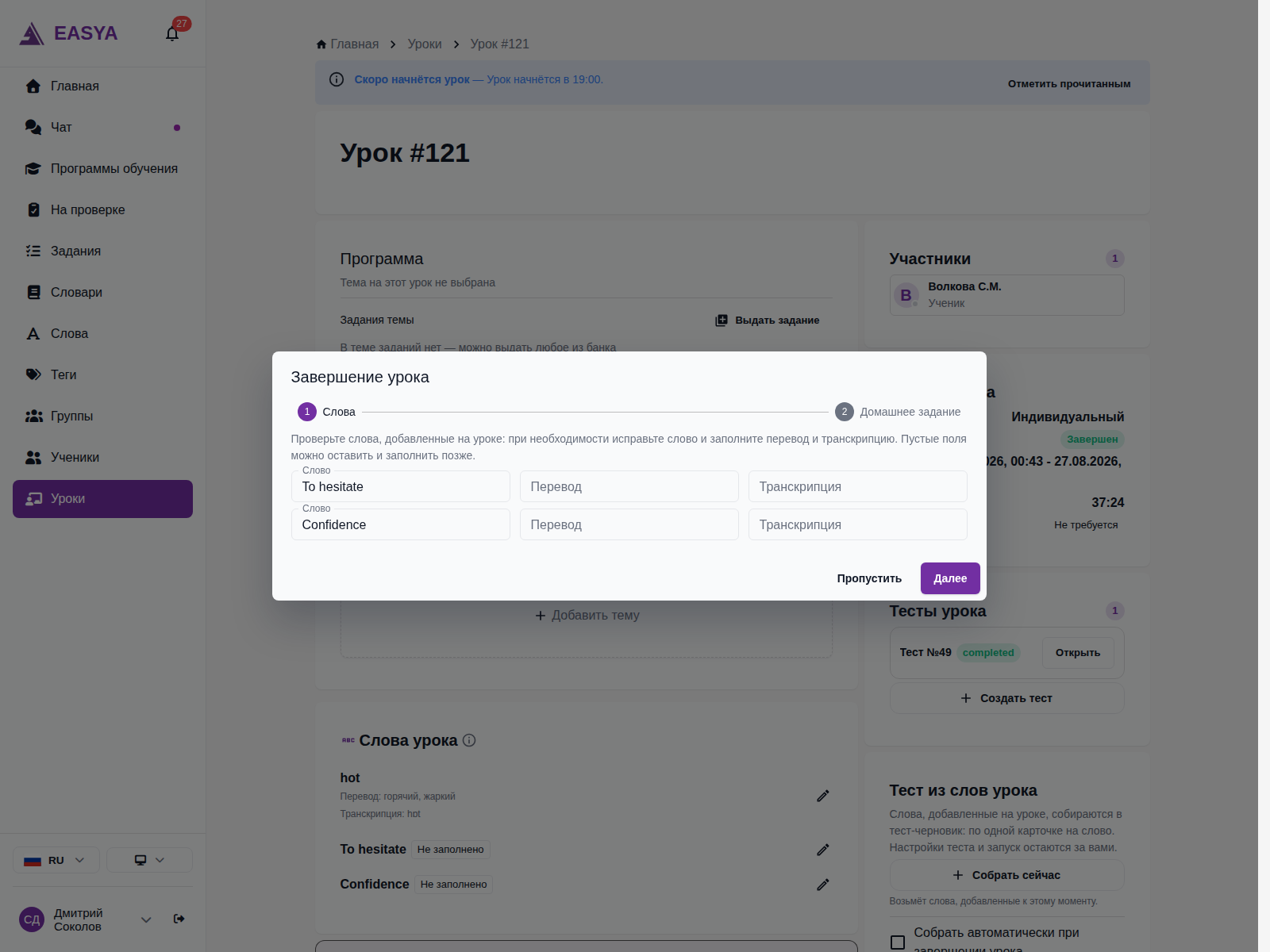1270x952 pixels.
Task: Click Собрать сейчас button
Action: (x=1006, y=875)
